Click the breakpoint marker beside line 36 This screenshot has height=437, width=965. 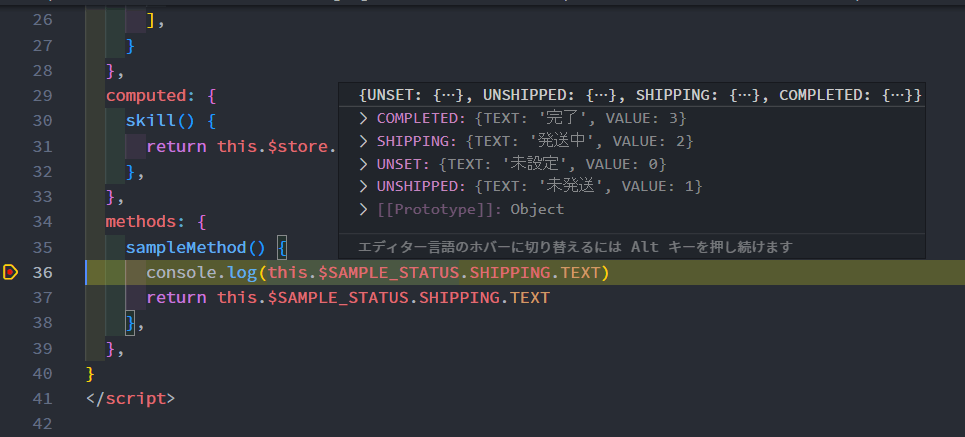[x=10, y=272]
